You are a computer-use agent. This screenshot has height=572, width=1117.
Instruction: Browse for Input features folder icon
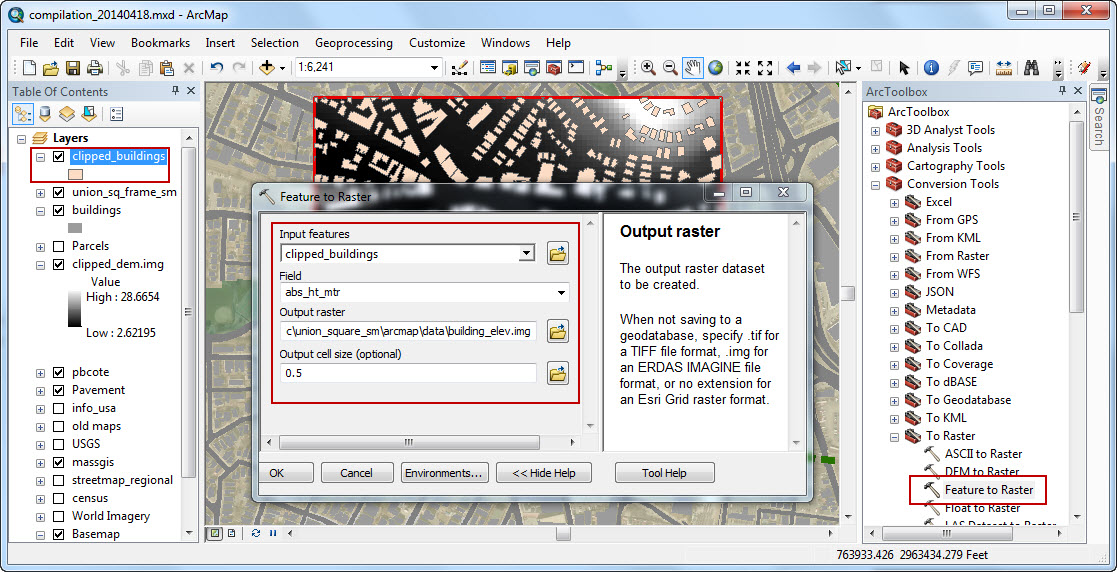tap(558, 253)
